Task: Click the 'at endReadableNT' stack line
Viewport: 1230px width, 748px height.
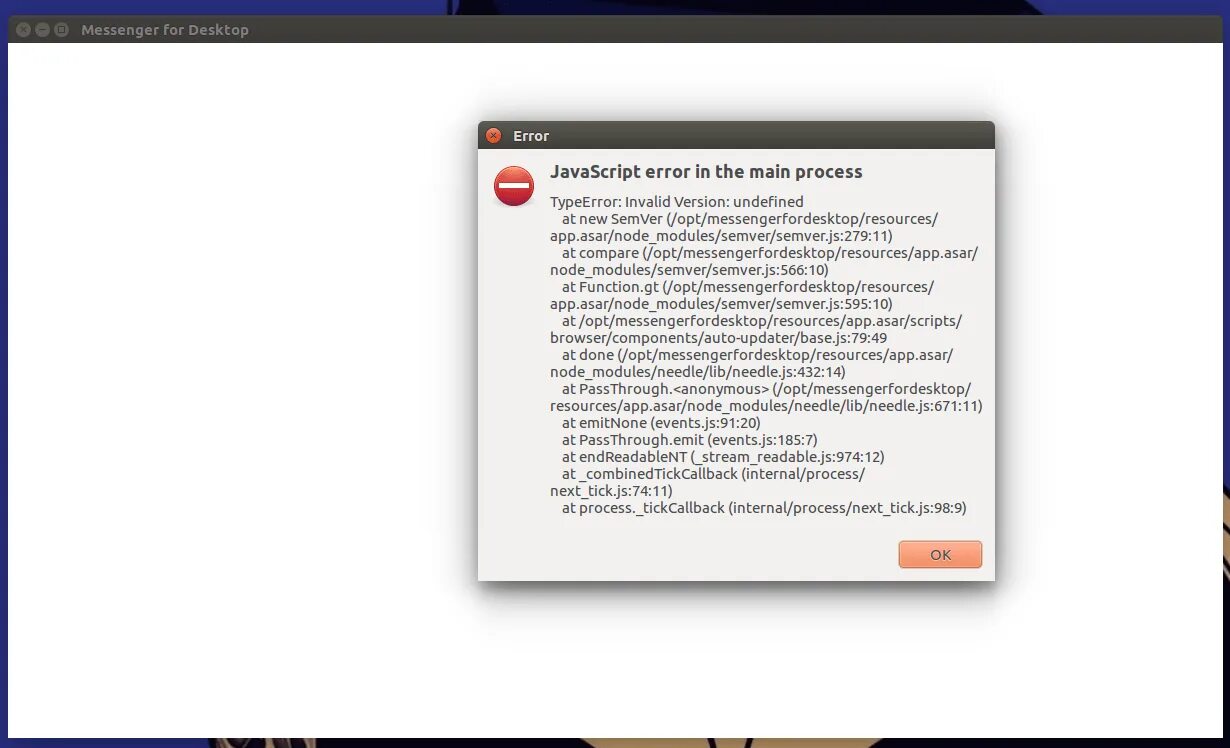Action: 723,457
